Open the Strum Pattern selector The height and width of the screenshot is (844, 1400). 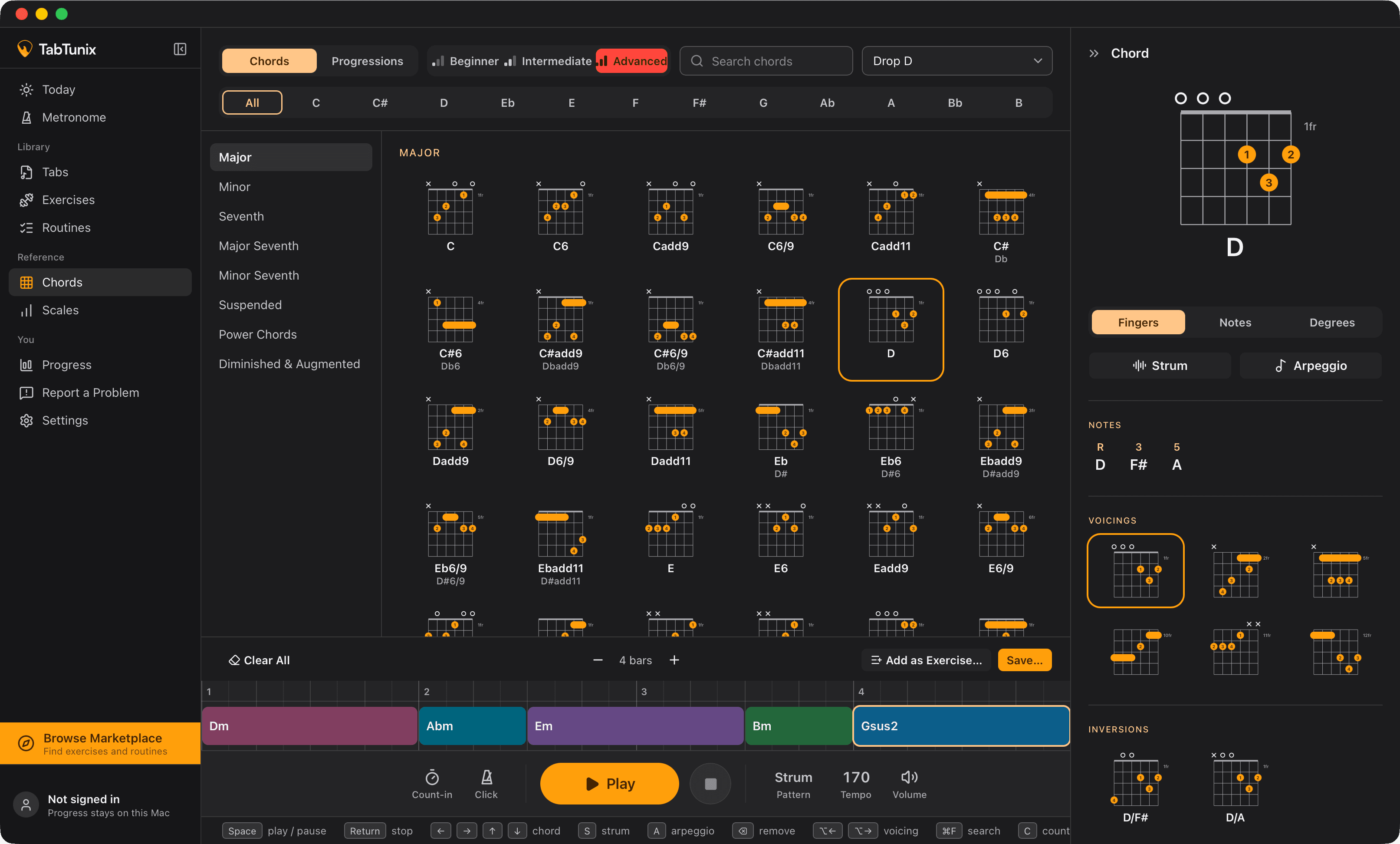coord(793,784)
